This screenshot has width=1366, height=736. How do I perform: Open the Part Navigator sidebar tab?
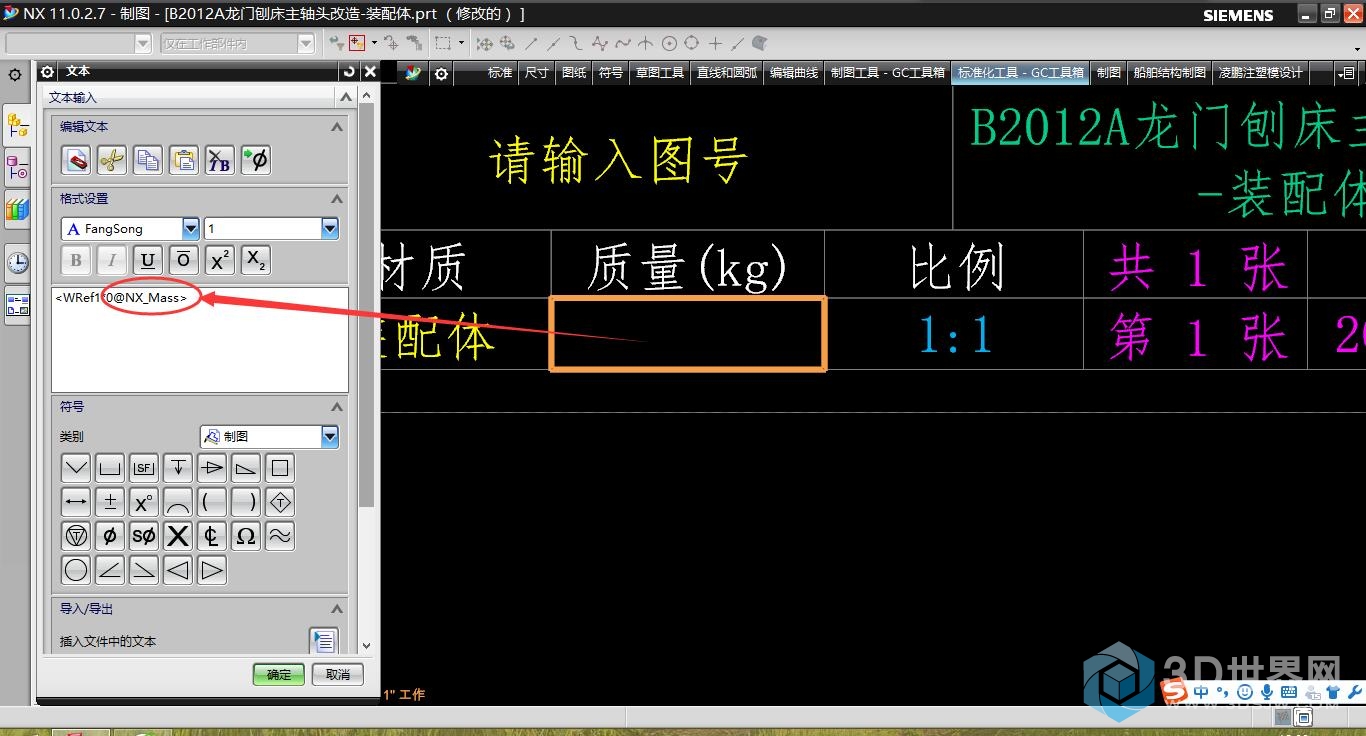click(17, 165)
